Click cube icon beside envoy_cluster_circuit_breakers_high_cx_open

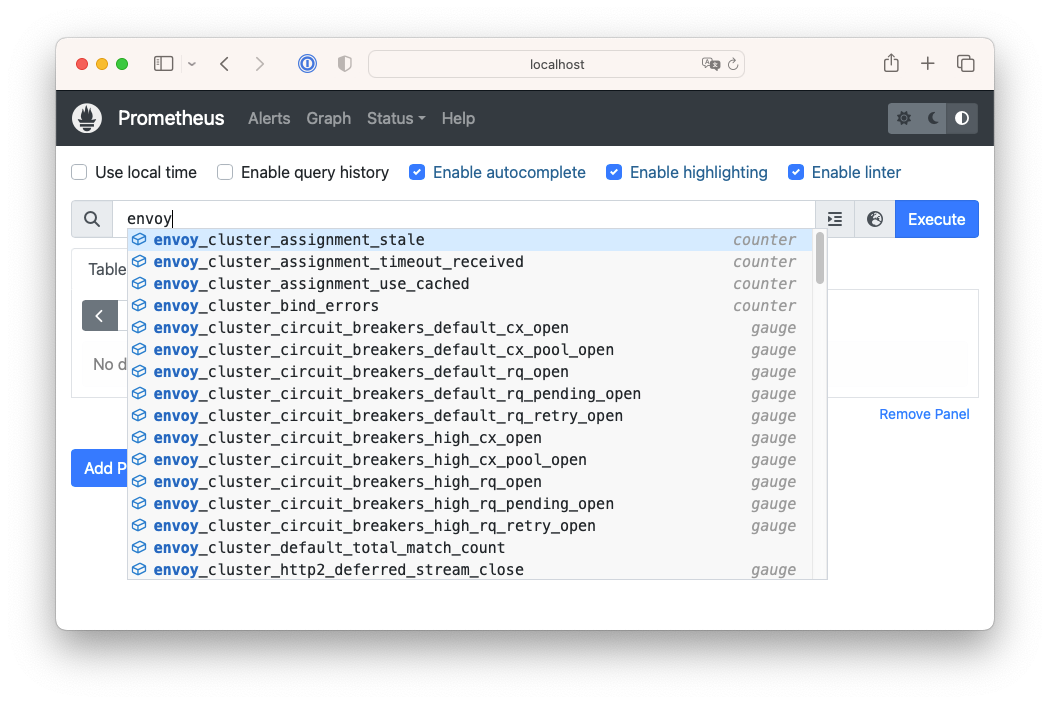[139, 437]
